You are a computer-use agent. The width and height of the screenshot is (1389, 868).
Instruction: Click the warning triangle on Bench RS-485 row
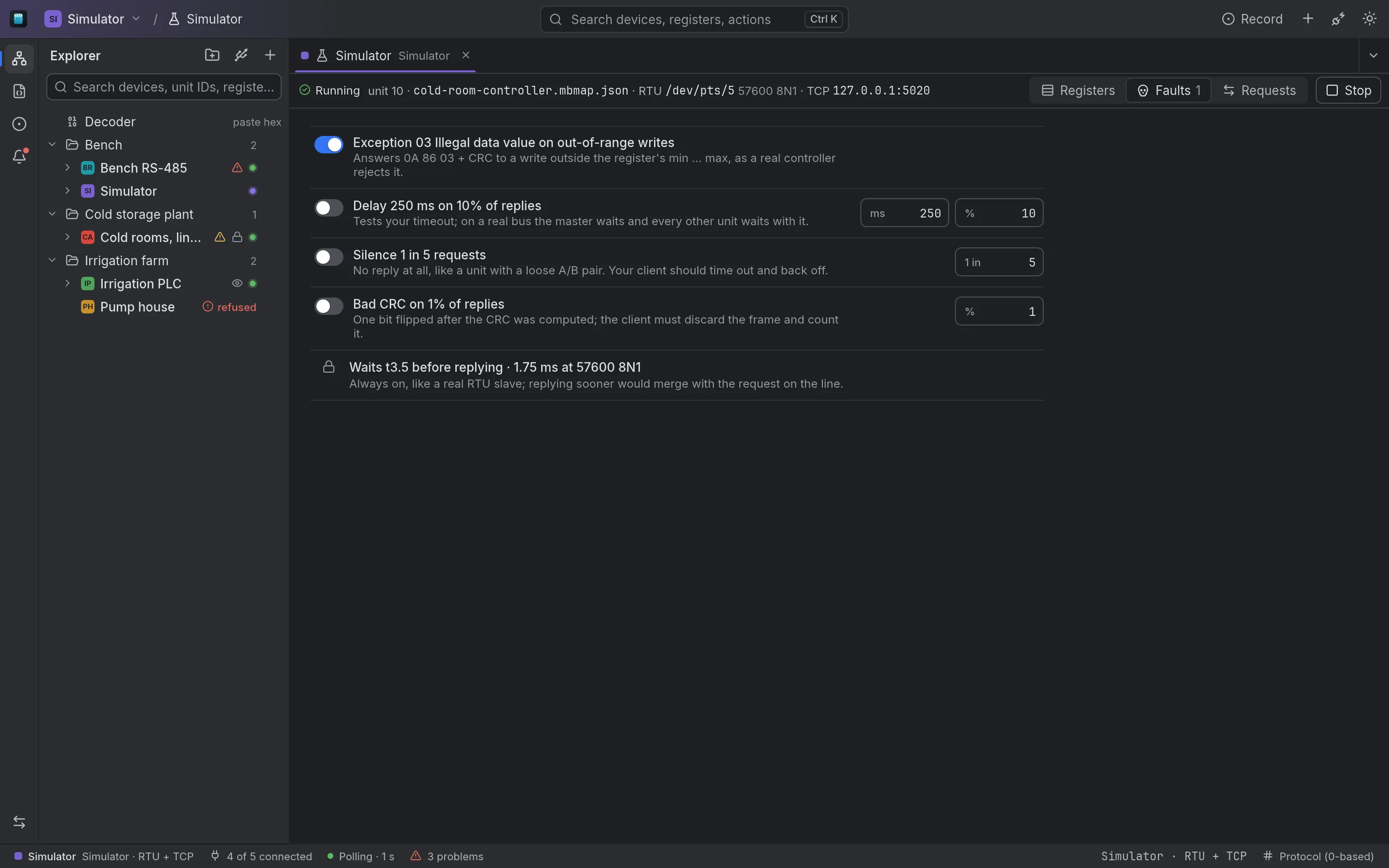click(237, 168)
